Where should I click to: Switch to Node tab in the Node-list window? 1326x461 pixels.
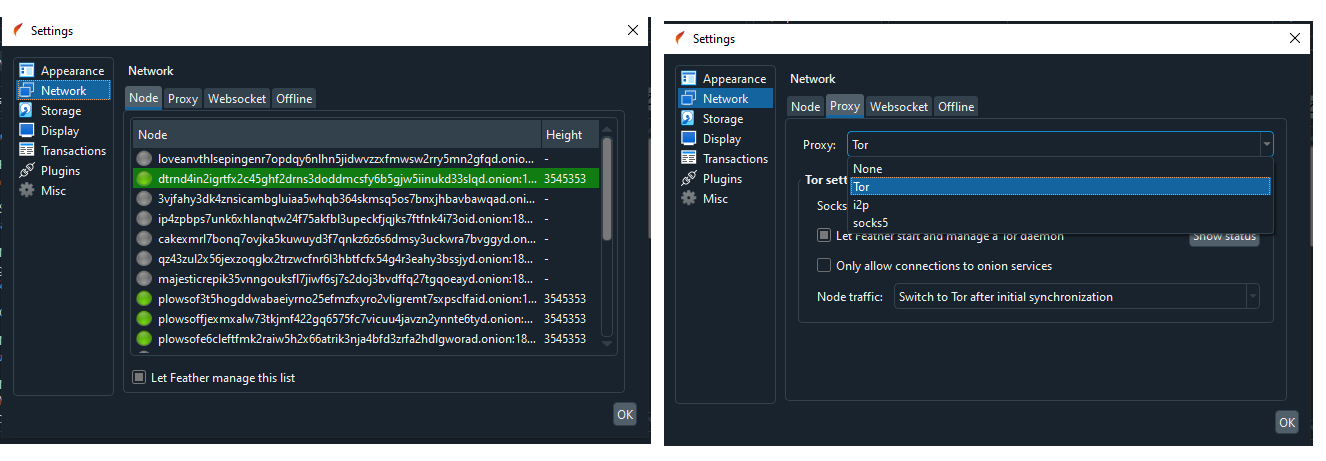coord(143,98)
